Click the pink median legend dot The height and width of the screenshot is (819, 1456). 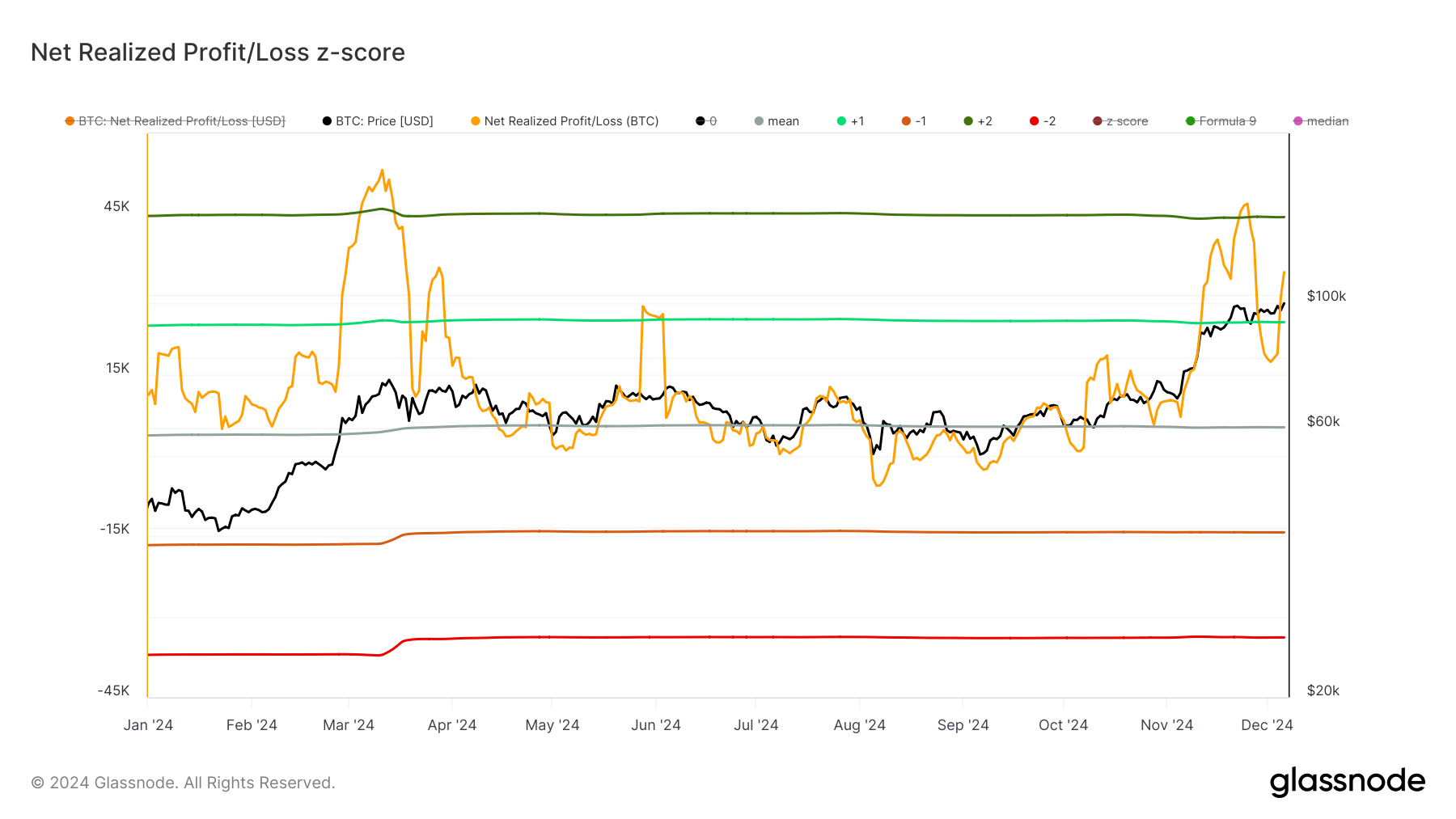[1298, 121]
